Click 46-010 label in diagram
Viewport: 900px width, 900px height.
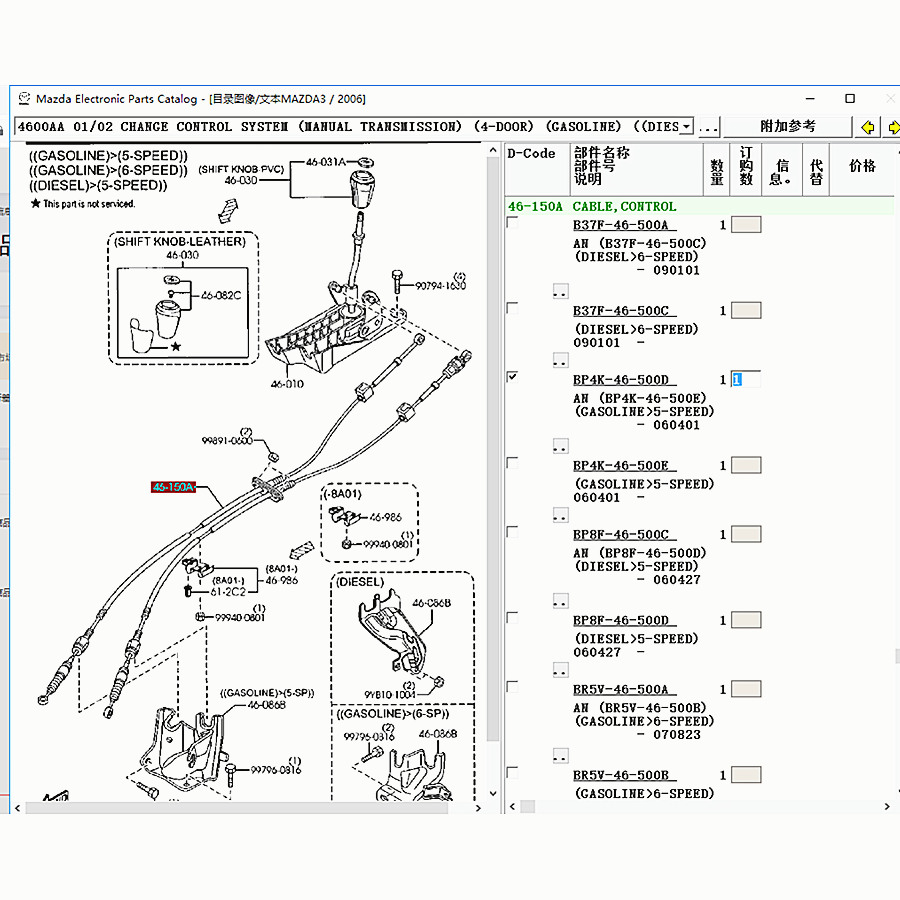click(x=287, y=384)
